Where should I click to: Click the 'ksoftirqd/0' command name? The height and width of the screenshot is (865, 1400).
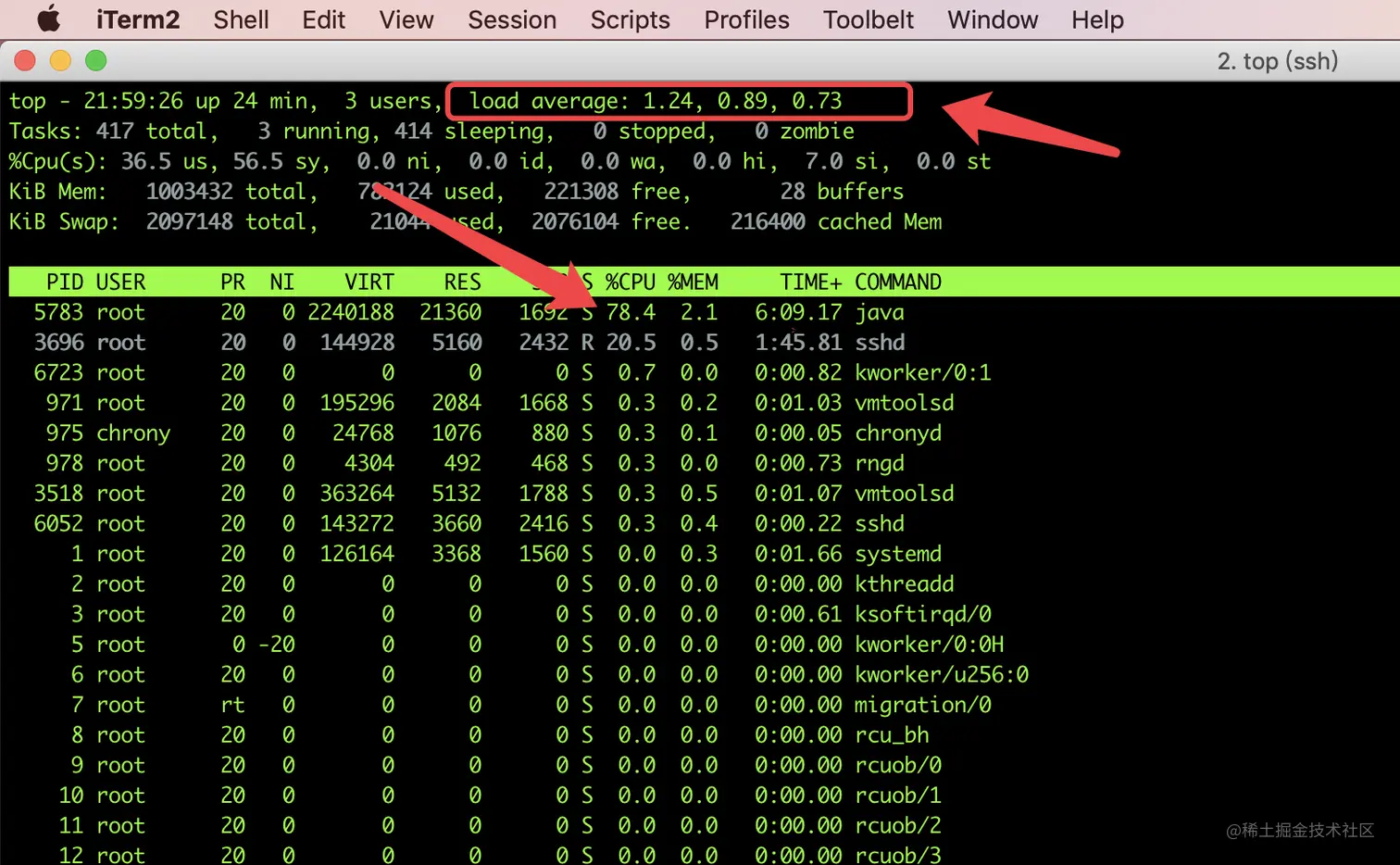pos(923,614)
